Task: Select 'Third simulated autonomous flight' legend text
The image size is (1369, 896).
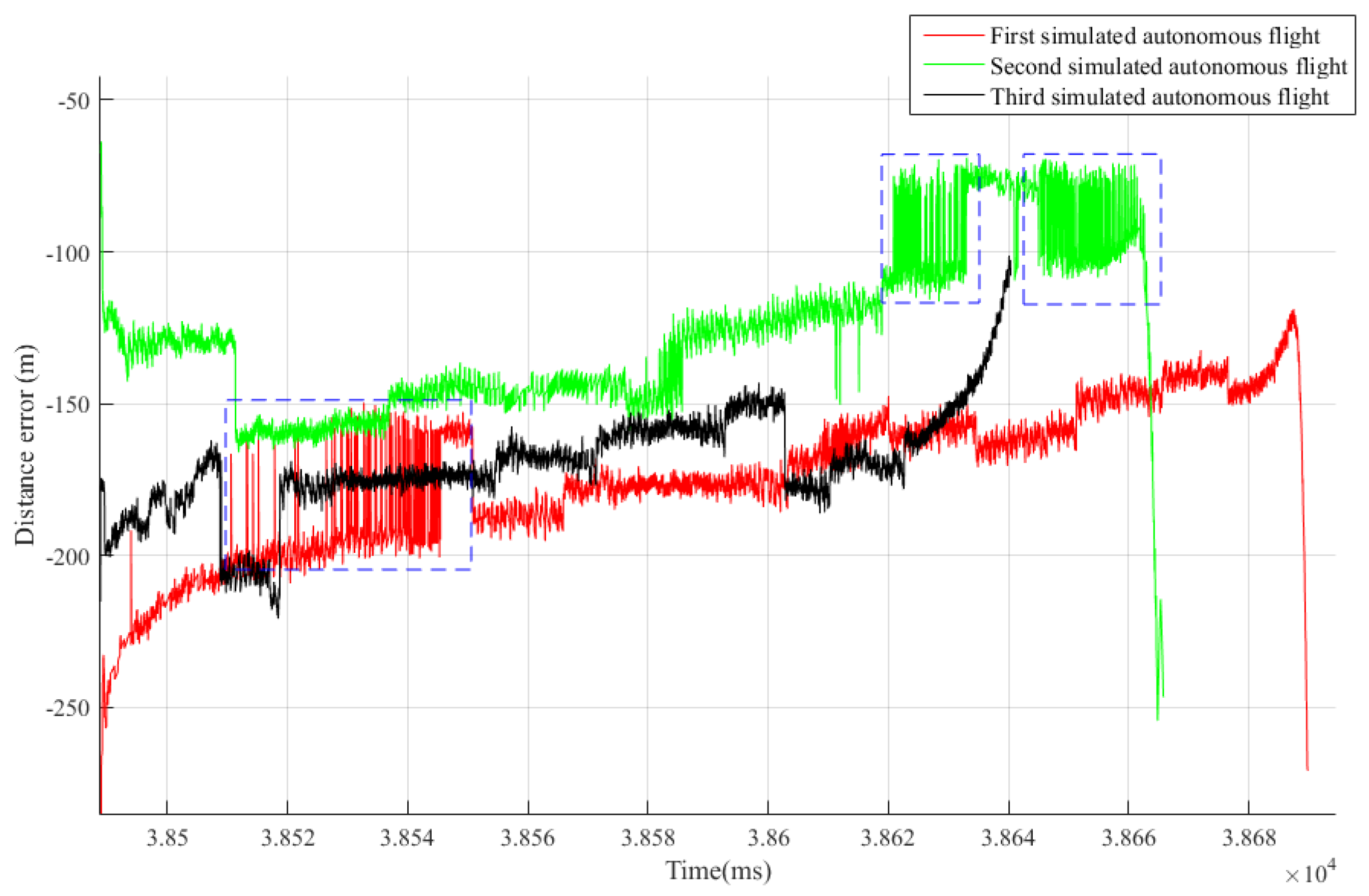Action: coord(1159,96)
